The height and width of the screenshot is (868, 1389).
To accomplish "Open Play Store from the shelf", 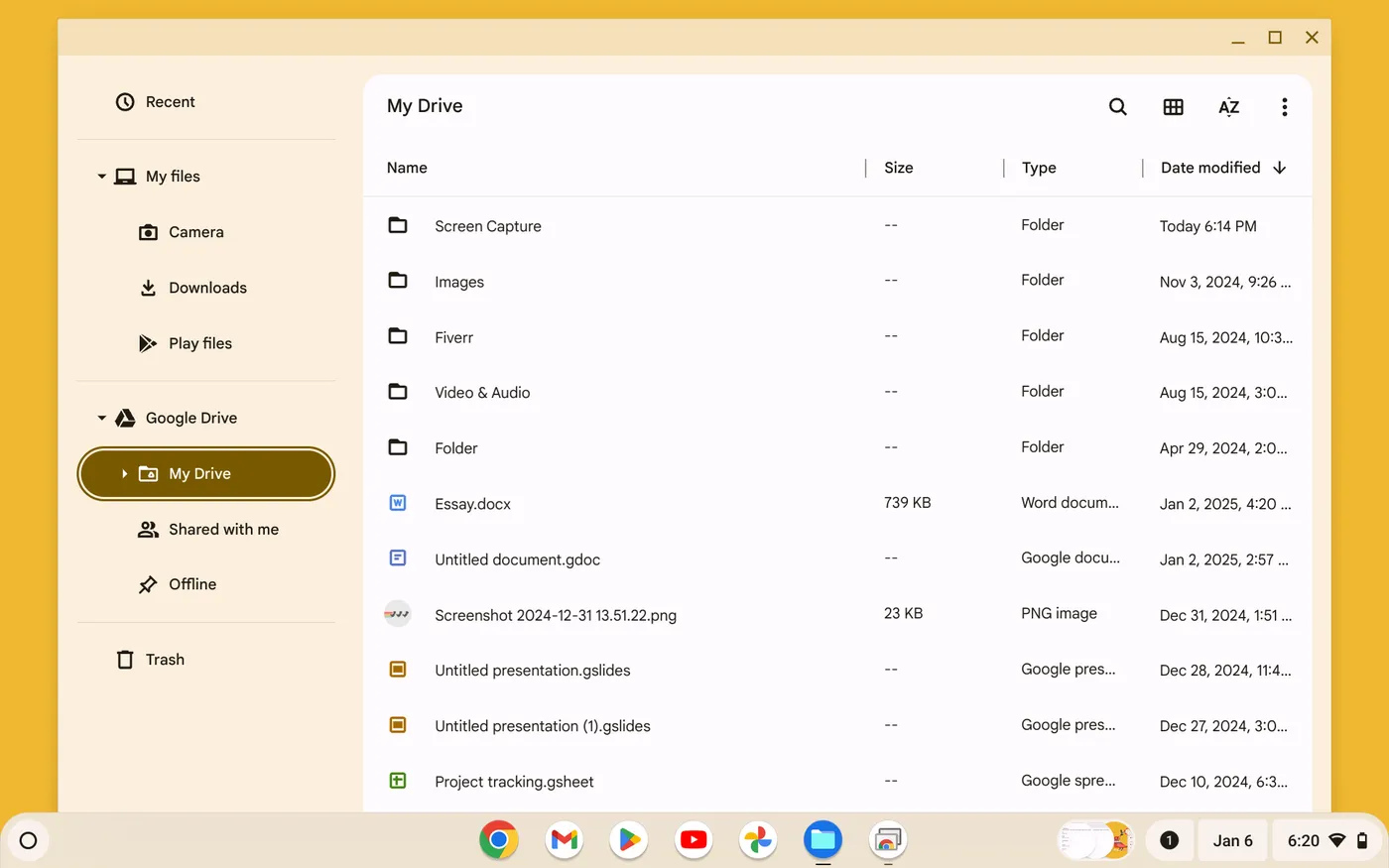I will pos(628,840).
